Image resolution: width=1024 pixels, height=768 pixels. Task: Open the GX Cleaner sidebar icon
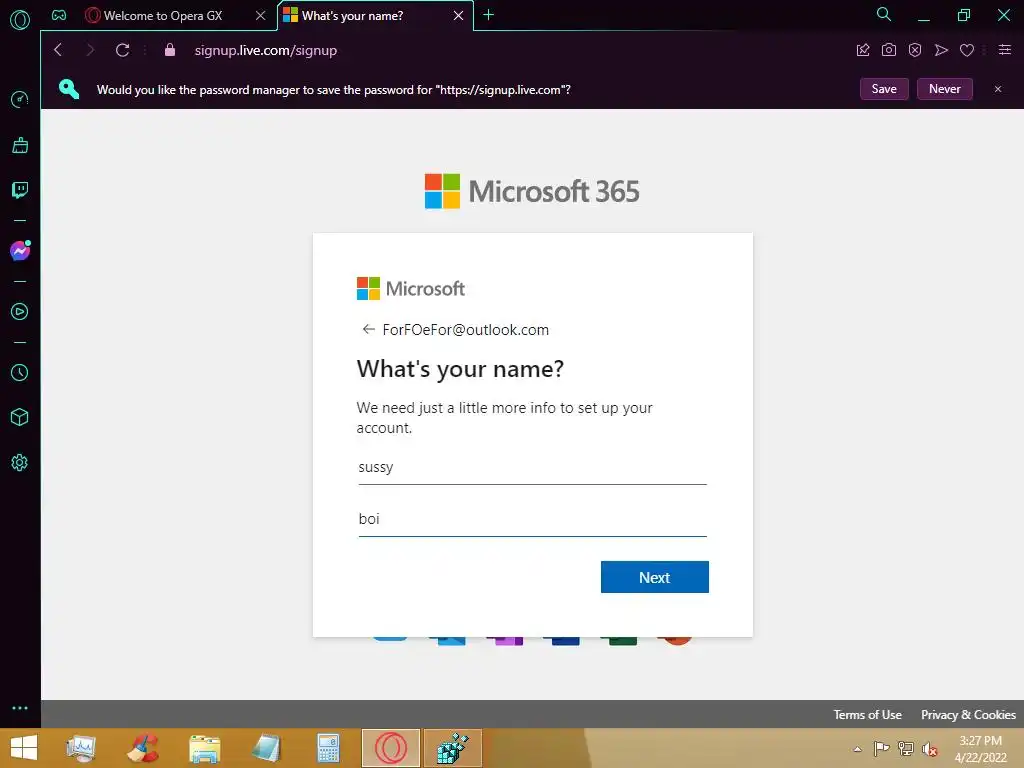pos(20,145)
